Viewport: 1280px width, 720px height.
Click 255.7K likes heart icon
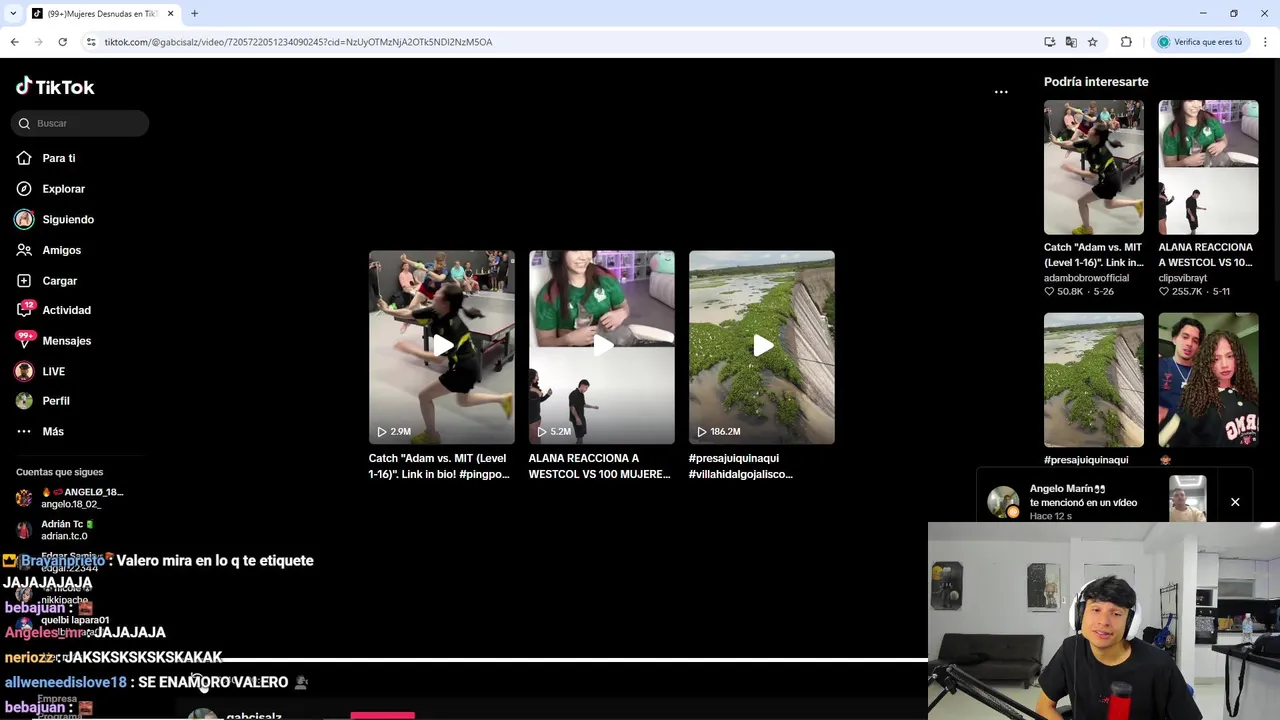pos(1164,292)
